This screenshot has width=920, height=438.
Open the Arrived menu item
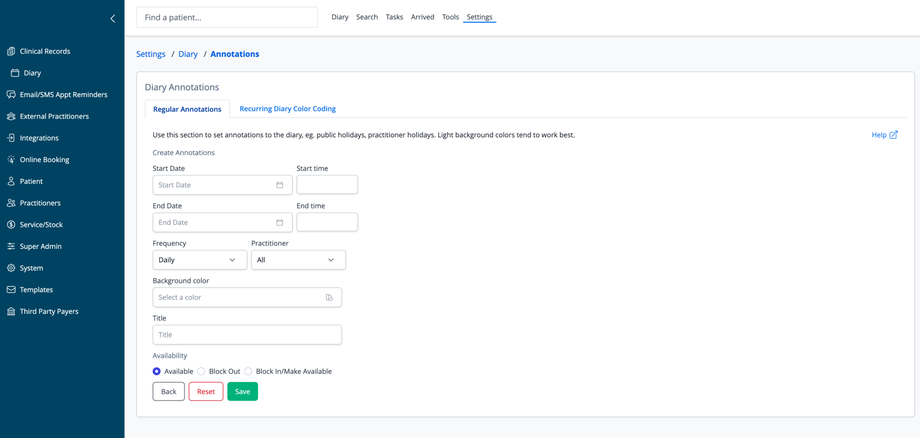[422, 17]
